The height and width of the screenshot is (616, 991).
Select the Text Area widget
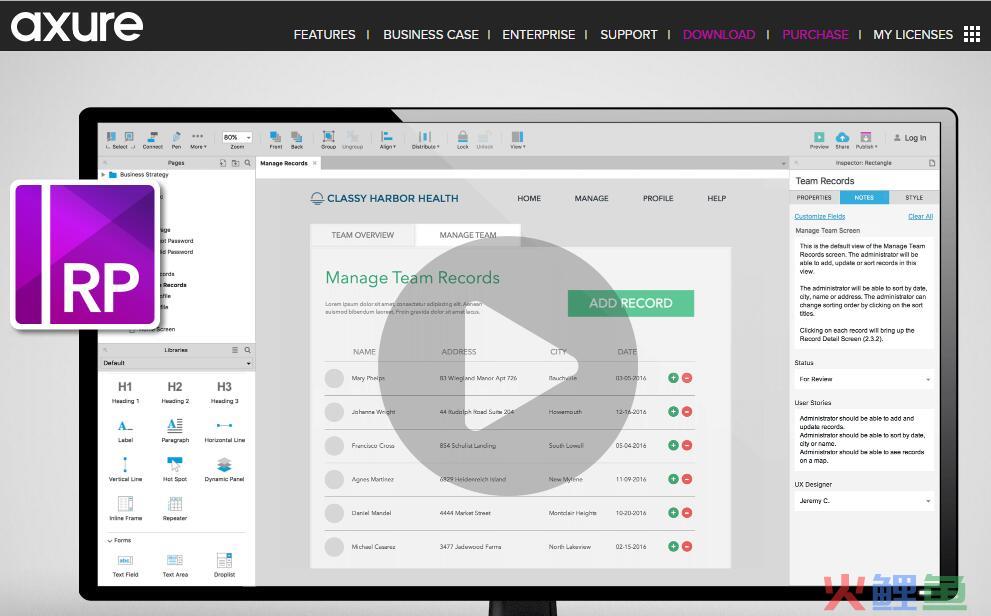click(x=175, y=565)
